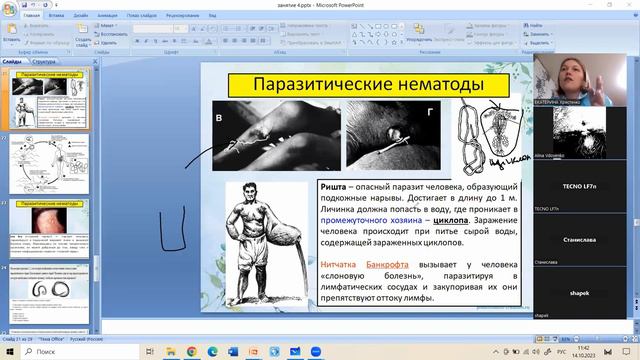Open Microsoft Edge from the taskbar
The width and height of the screenshot is (640, 360).
[212, 351]
